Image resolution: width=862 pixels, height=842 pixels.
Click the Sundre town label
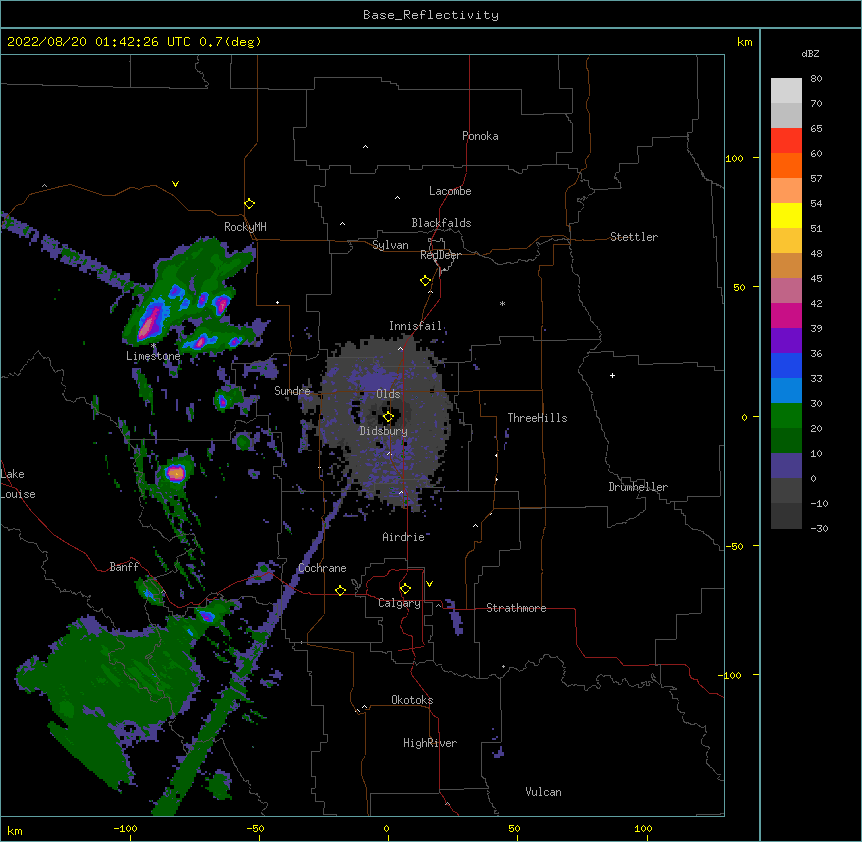click(292, 391)
